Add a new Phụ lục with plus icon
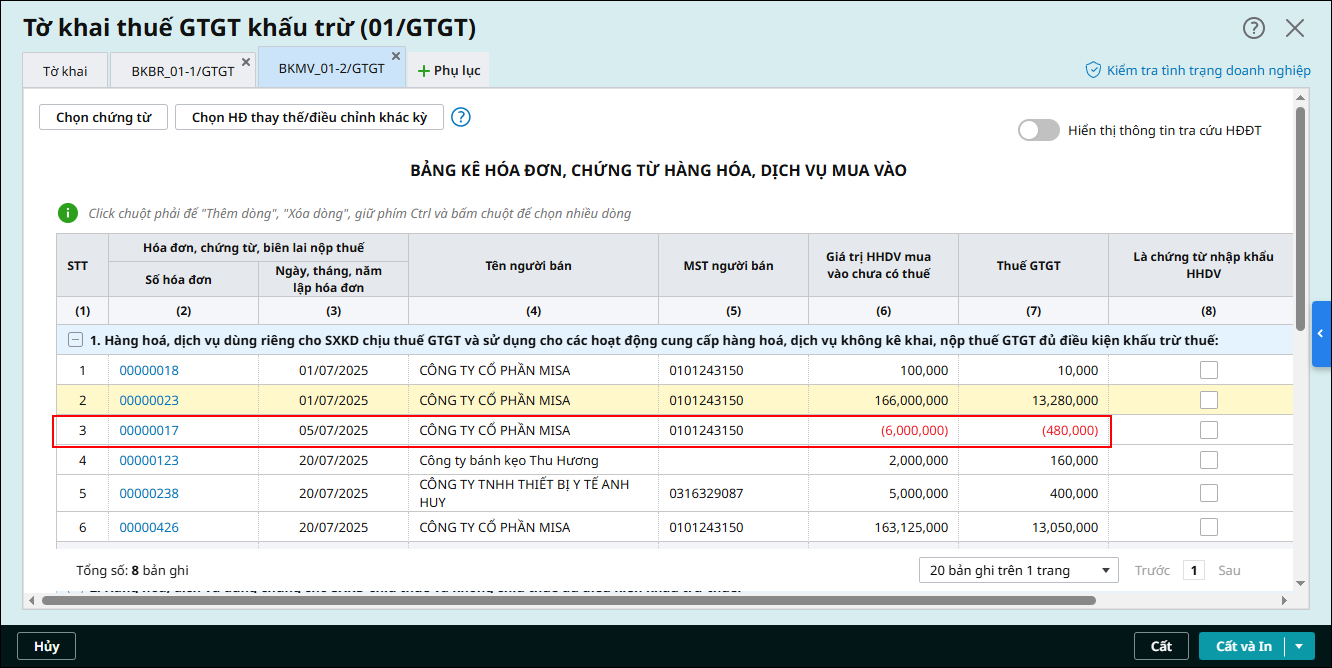Image resolution: width=1332 pixels, height=668 pixels. click(423, 71)
